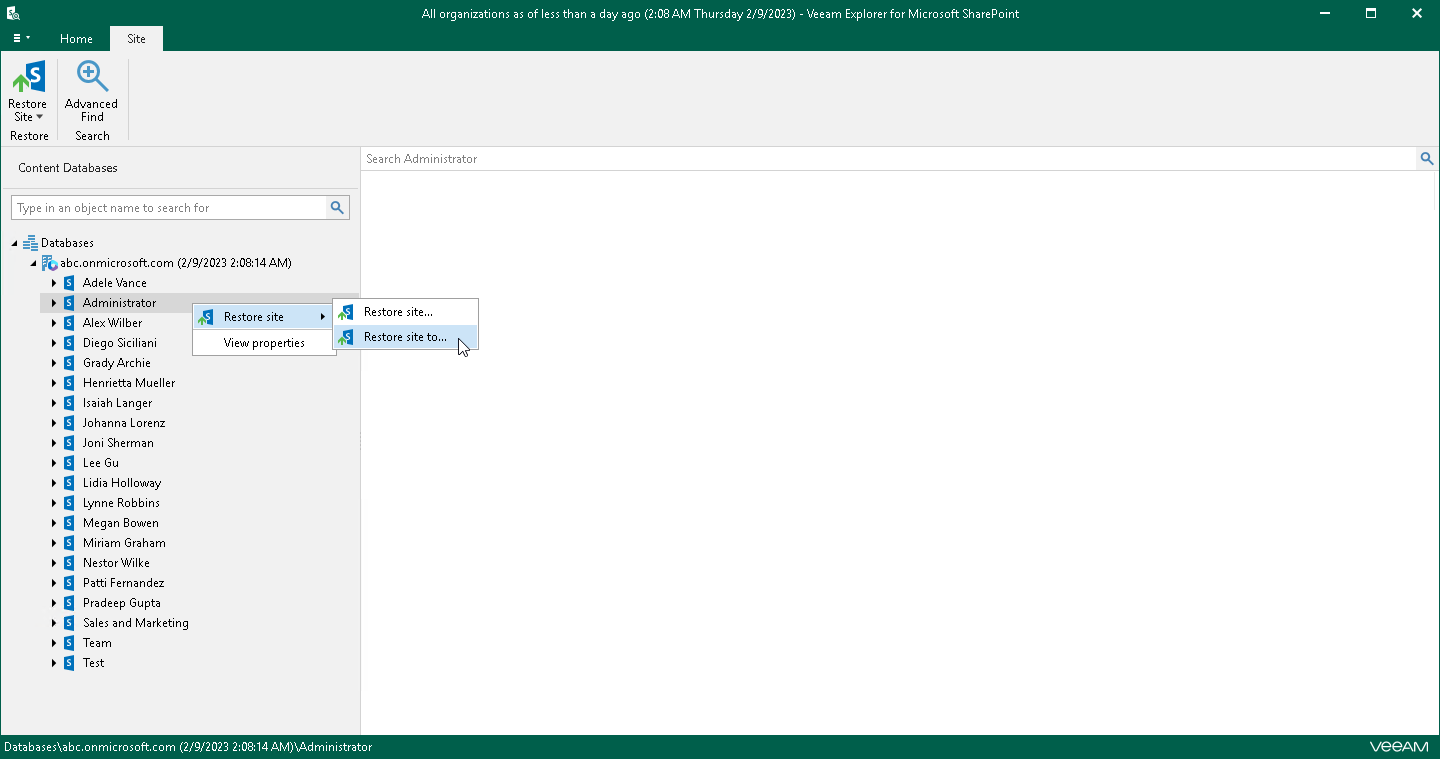Image resolution: width=1440 pixels, height=759 pixels.
Task: Click the Veeam application icon in title bar
Action: 13,13
